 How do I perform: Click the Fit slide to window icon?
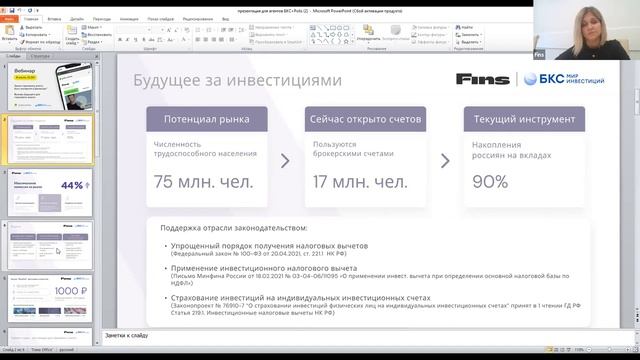(x=635, y=349)
